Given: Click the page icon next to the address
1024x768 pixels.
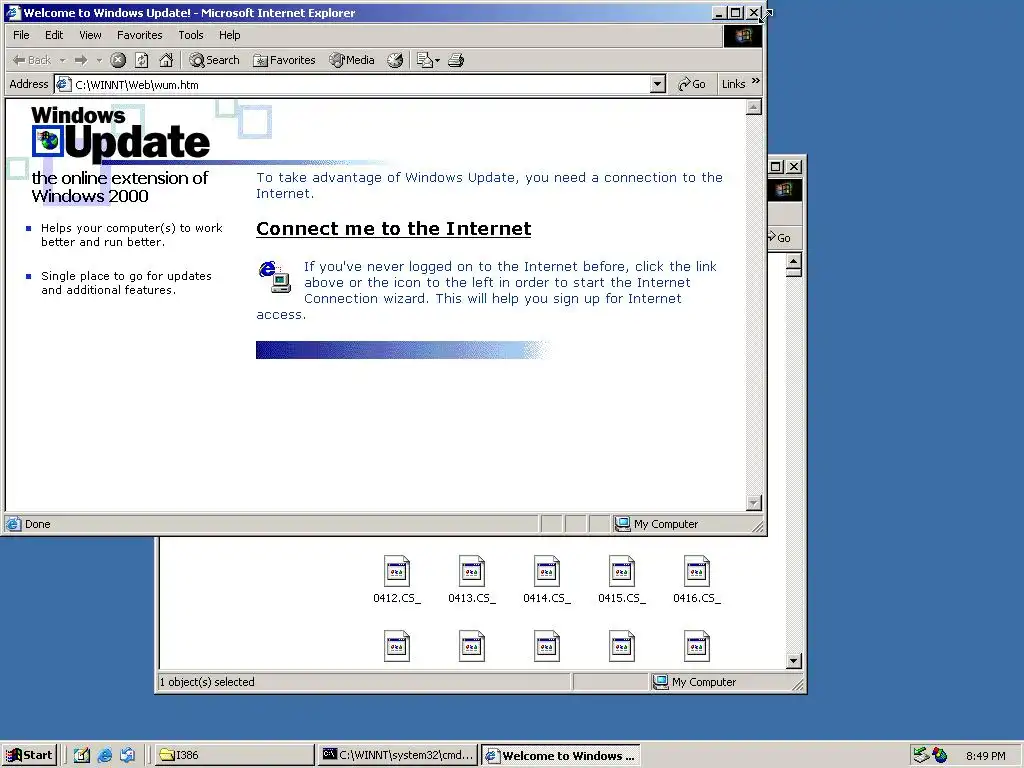Looking at the screenshot, I should pos(63,84).
